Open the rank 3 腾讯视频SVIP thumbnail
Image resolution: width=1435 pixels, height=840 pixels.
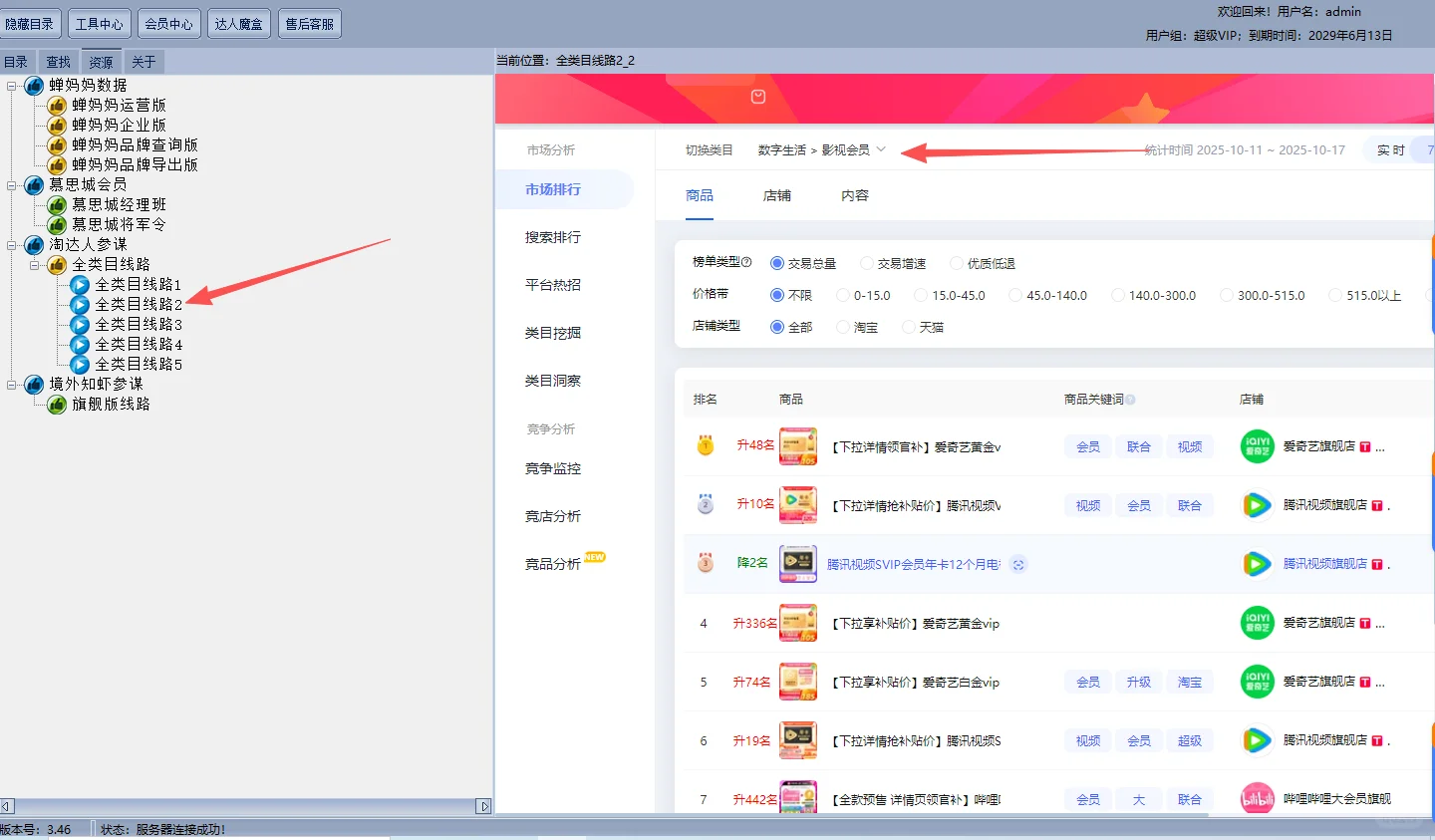click(798, 564)
